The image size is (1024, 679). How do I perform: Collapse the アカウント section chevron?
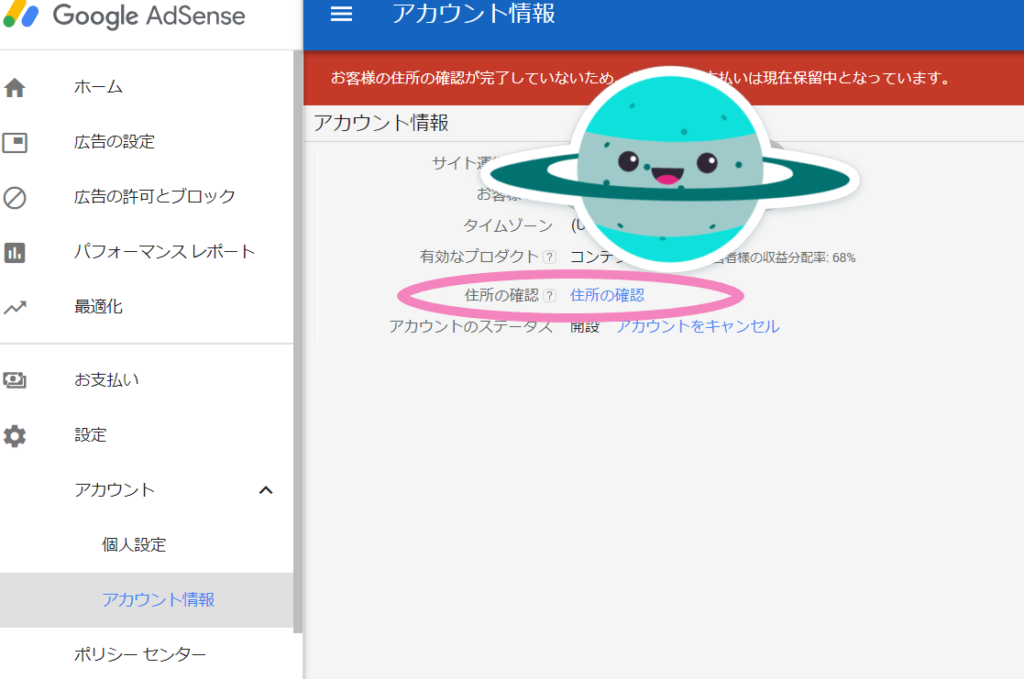[266, 490]
